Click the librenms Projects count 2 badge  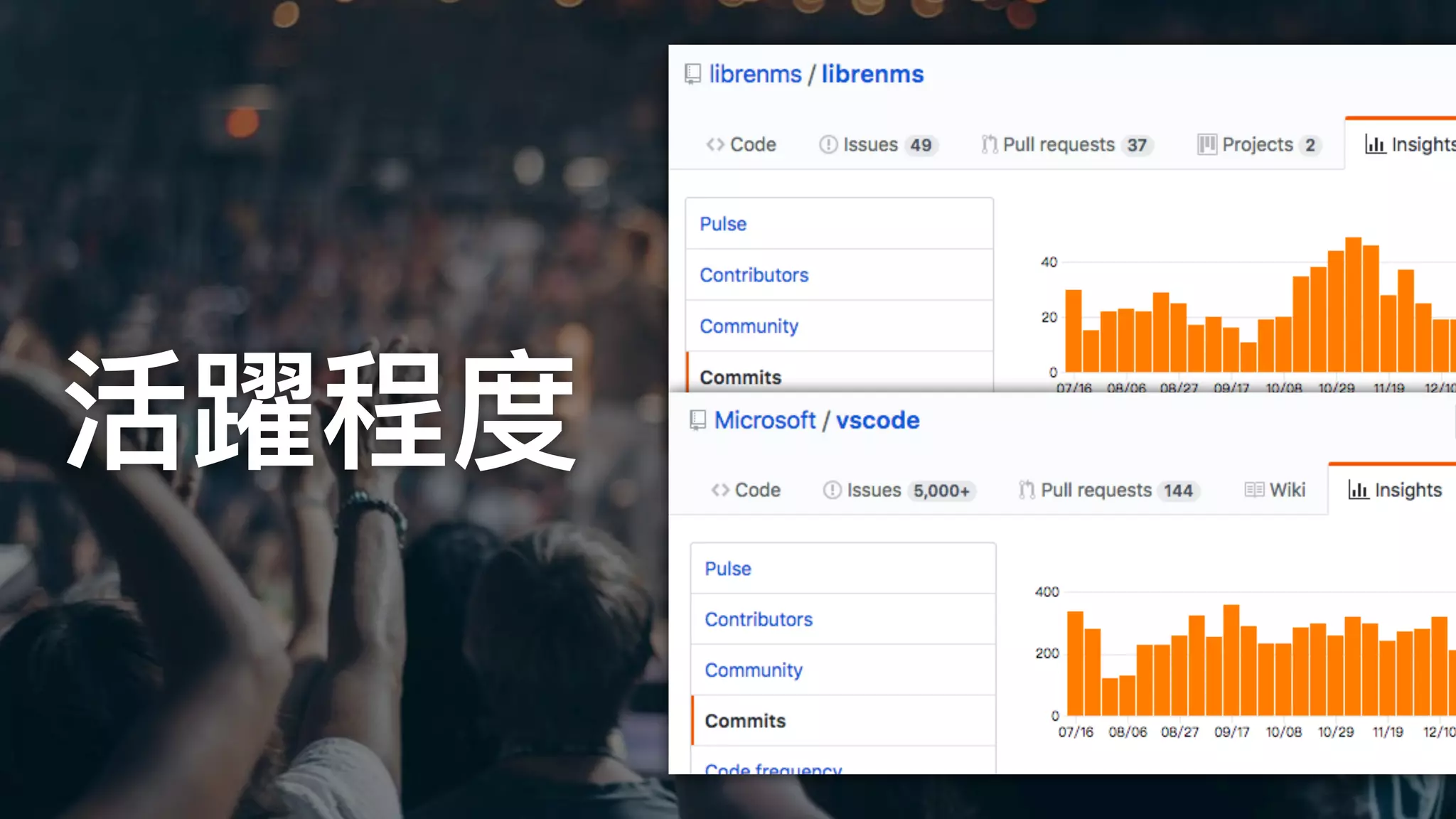1310,145
